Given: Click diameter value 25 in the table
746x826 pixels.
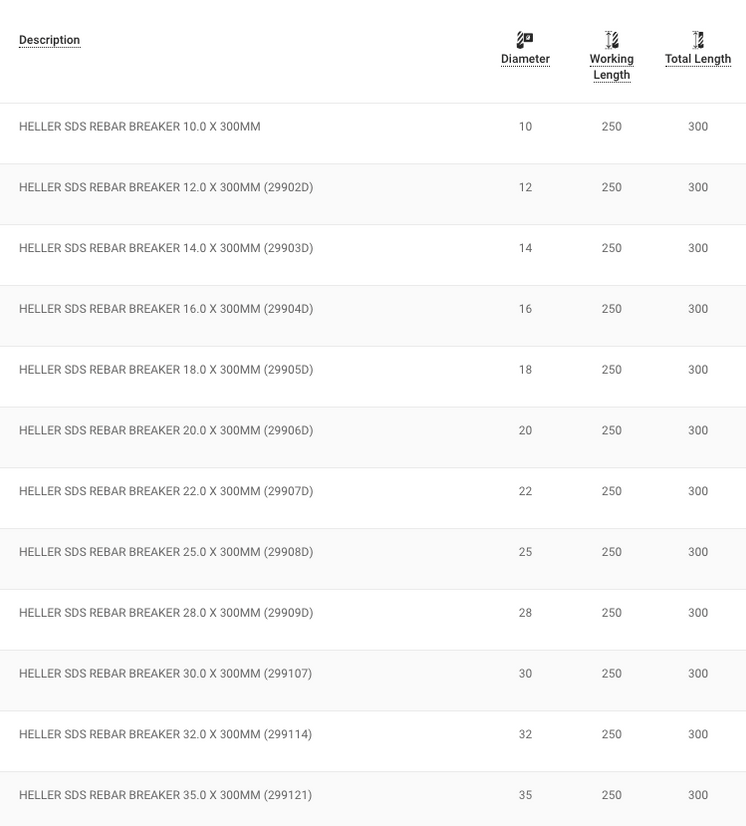Looking at the screenshot, I should [x=525, y=552].
